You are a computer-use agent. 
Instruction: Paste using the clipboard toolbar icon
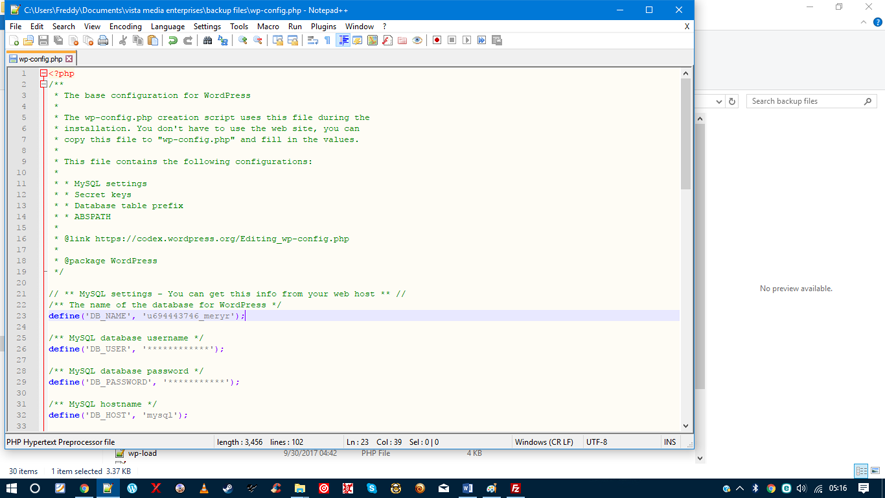point(152,40)
